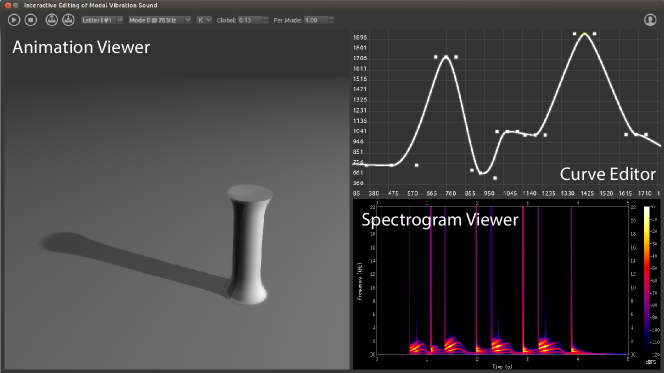664x373 pixels.
Task: Click the cylinder object in Animation Viewer
Action: tap(250, 244)
